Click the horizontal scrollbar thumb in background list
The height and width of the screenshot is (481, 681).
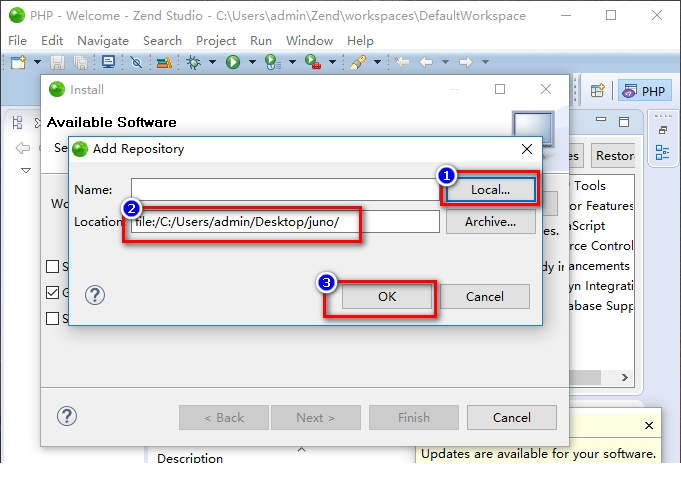pyautogui.click(x=585, y=377)
